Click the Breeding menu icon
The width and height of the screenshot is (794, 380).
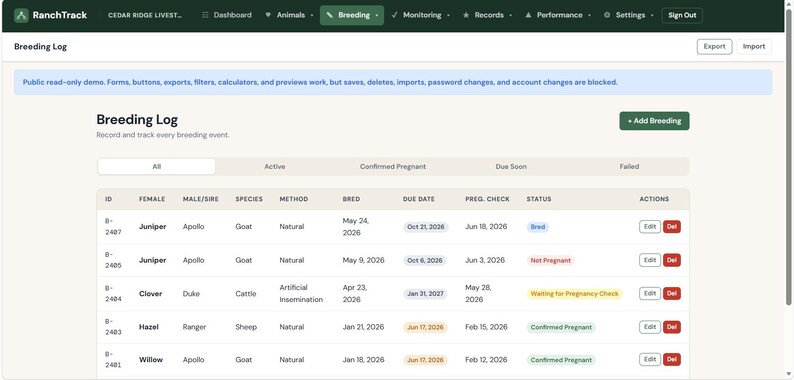tap(330, 15)
